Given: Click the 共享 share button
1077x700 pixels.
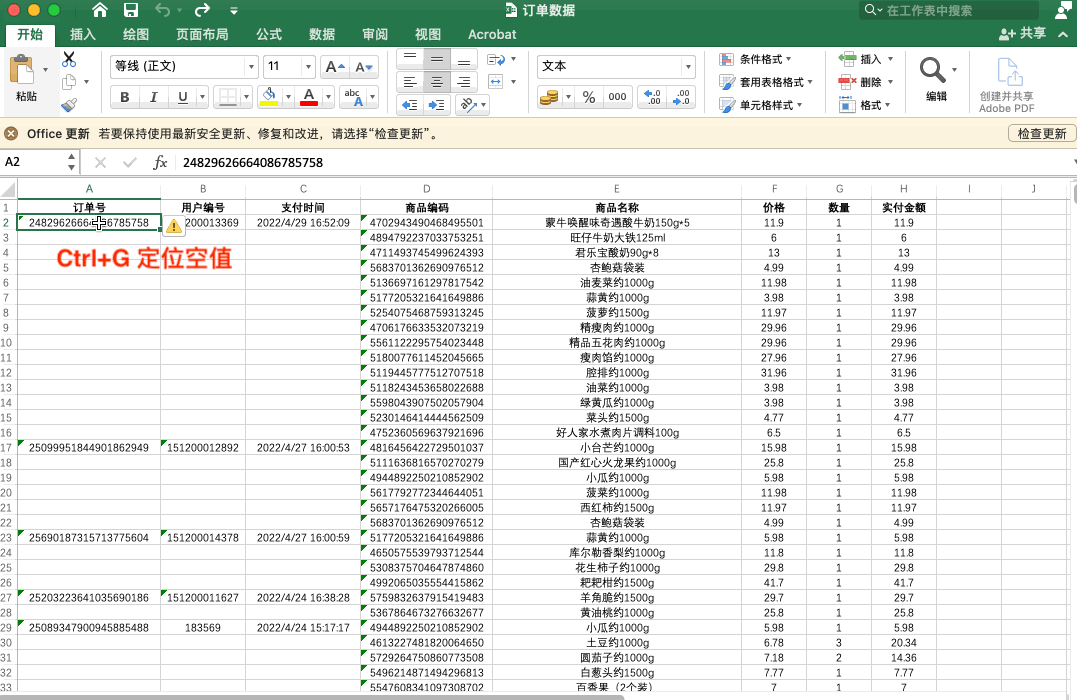Looking at the screenshot, I should pos(1023,34).
